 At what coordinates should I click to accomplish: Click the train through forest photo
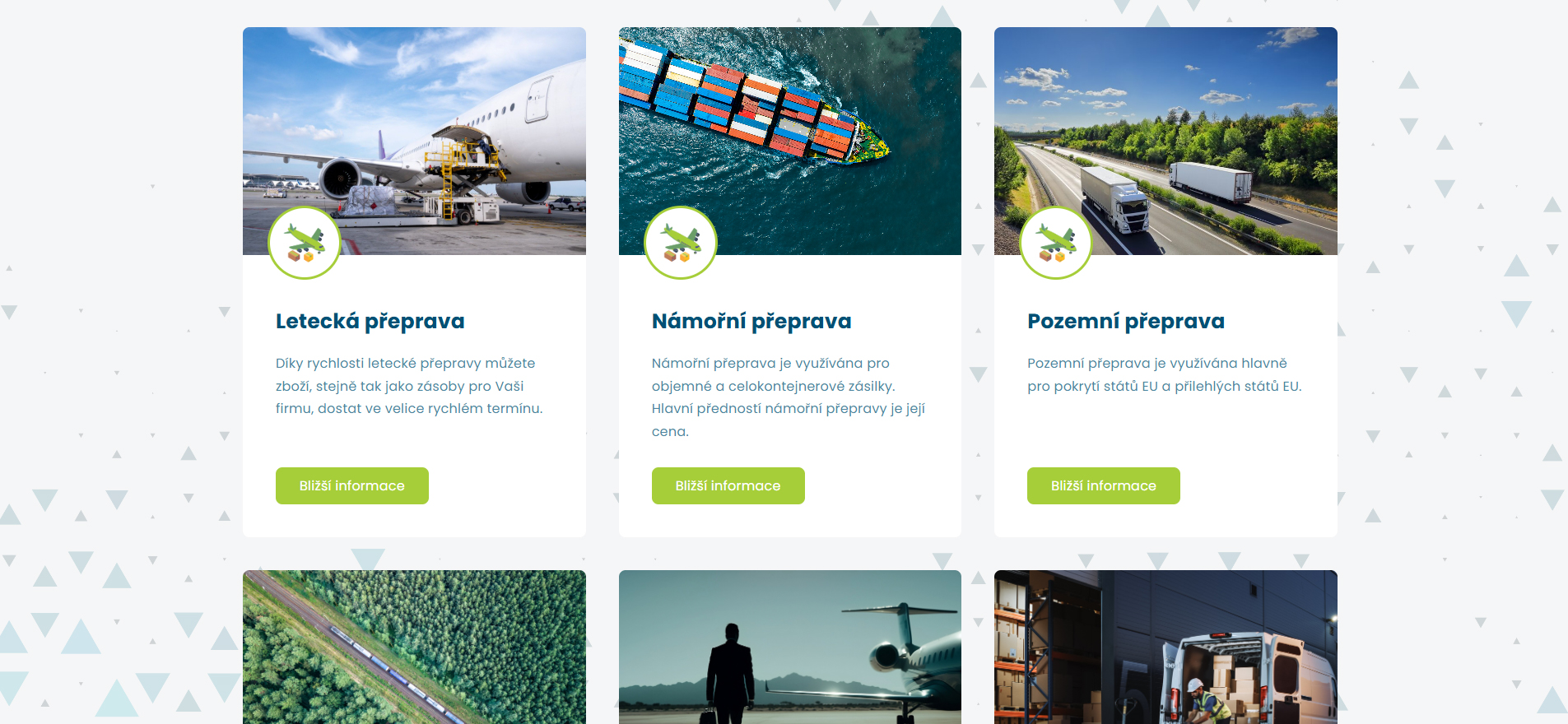pos(414,647)
